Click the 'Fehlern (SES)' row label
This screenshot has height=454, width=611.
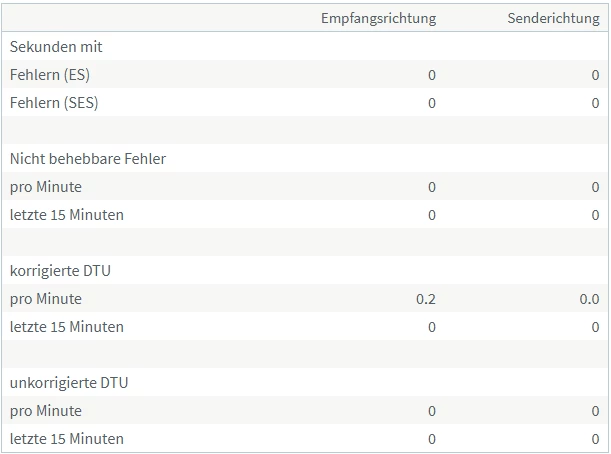(54, 102)
